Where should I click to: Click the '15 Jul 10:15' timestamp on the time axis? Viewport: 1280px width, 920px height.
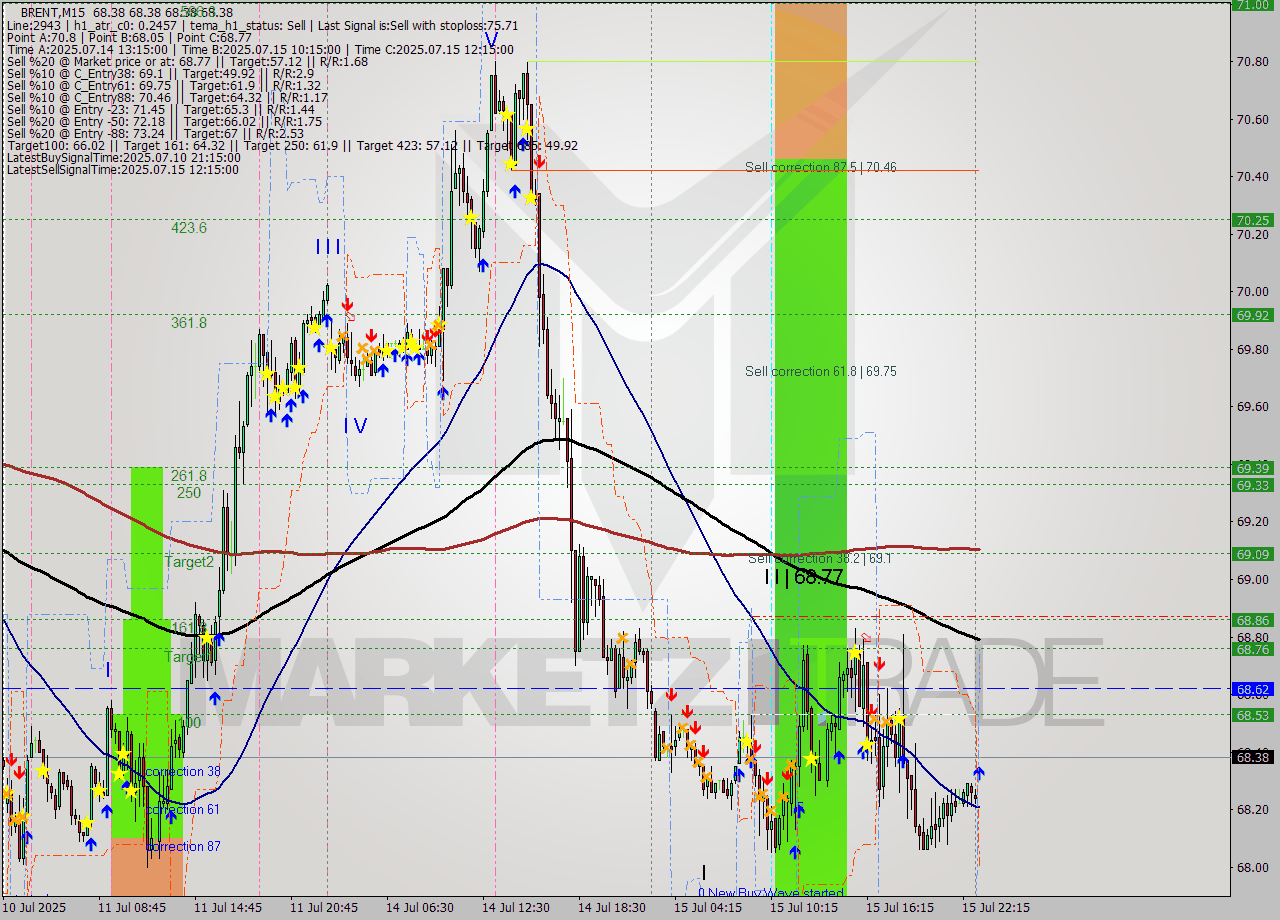click(x=806, y=907)
